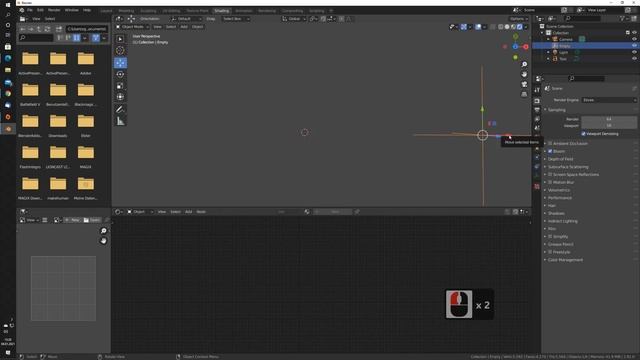Switch to the Layout workspace tab
The width and height of the screenshot is (640, 360).
106,11
